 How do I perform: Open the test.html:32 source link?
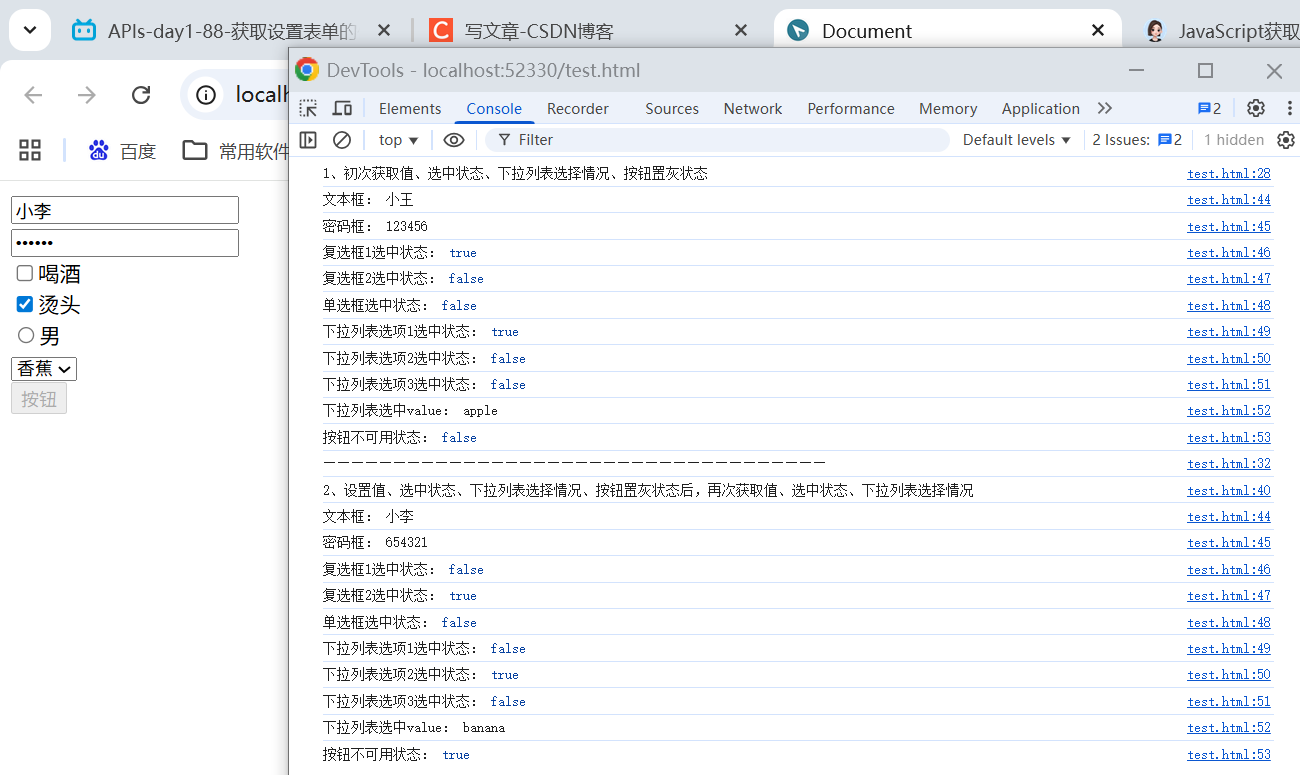click(x=1229, y=464)
